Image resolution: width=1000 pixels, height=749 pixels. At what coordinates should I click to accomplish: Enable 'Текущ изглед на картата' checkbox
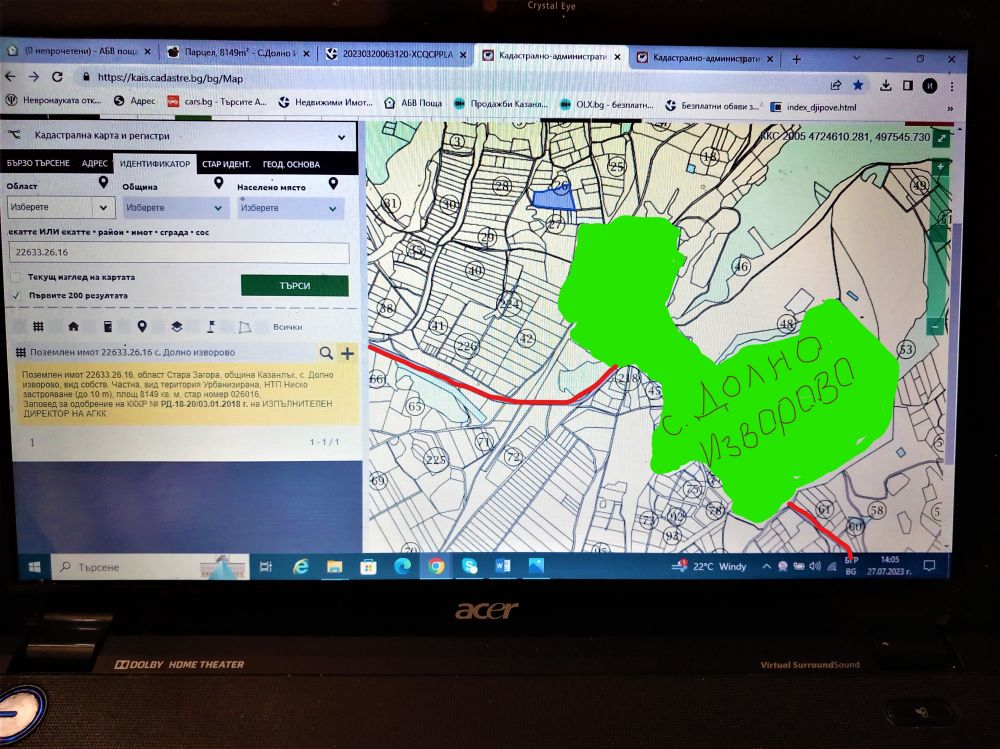pyautogui.click(x=15, y=277)
